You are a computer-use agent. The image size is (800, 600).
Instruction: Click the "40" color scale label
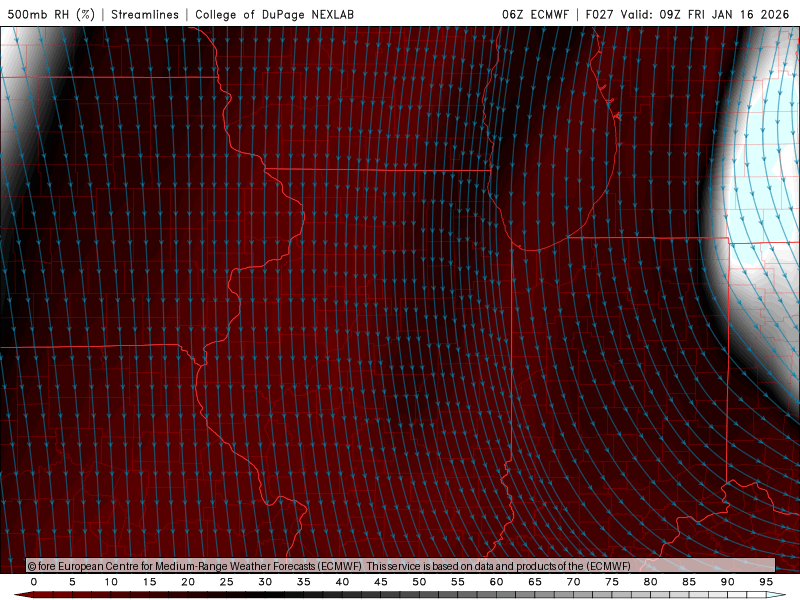pos(342,582)
